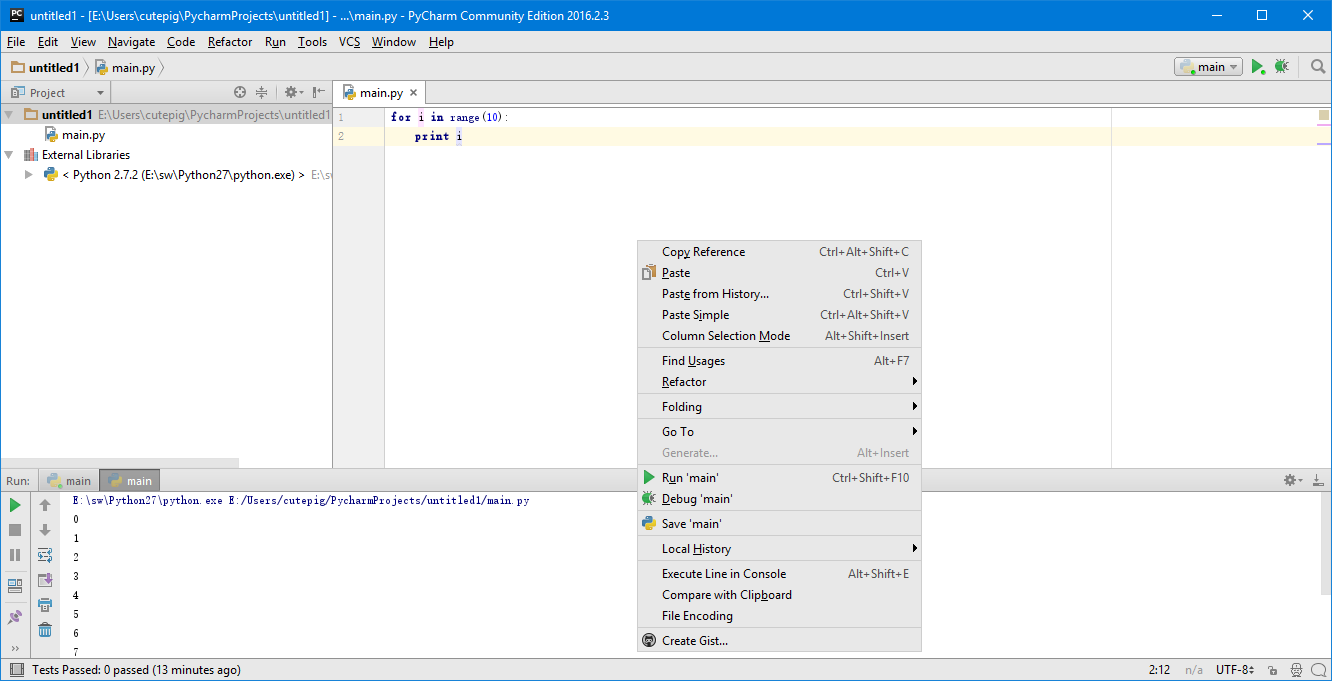
Task: Click the green Run button in the top toolbar
Action: pos(1258,67)
